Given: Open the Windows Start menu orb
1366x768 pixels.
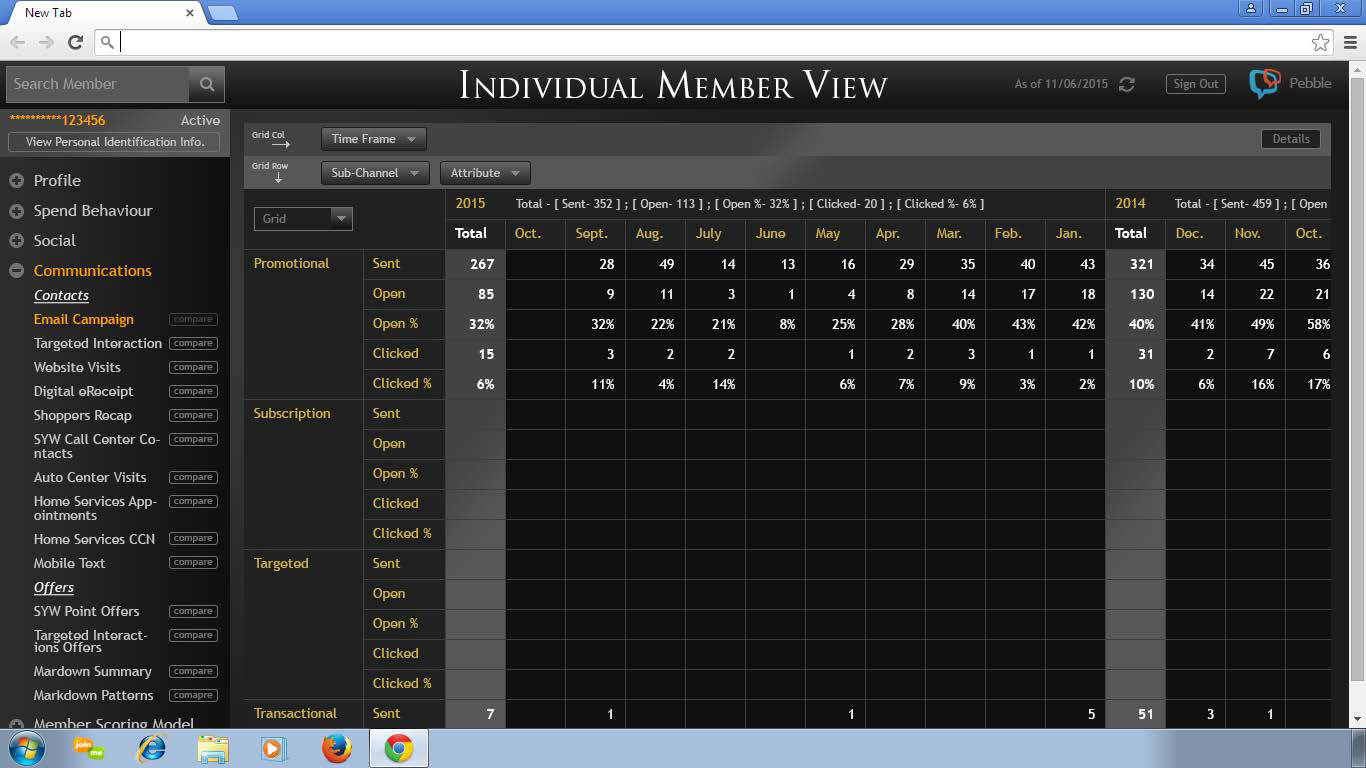Looking at the screenshot, I should (26, 748).
